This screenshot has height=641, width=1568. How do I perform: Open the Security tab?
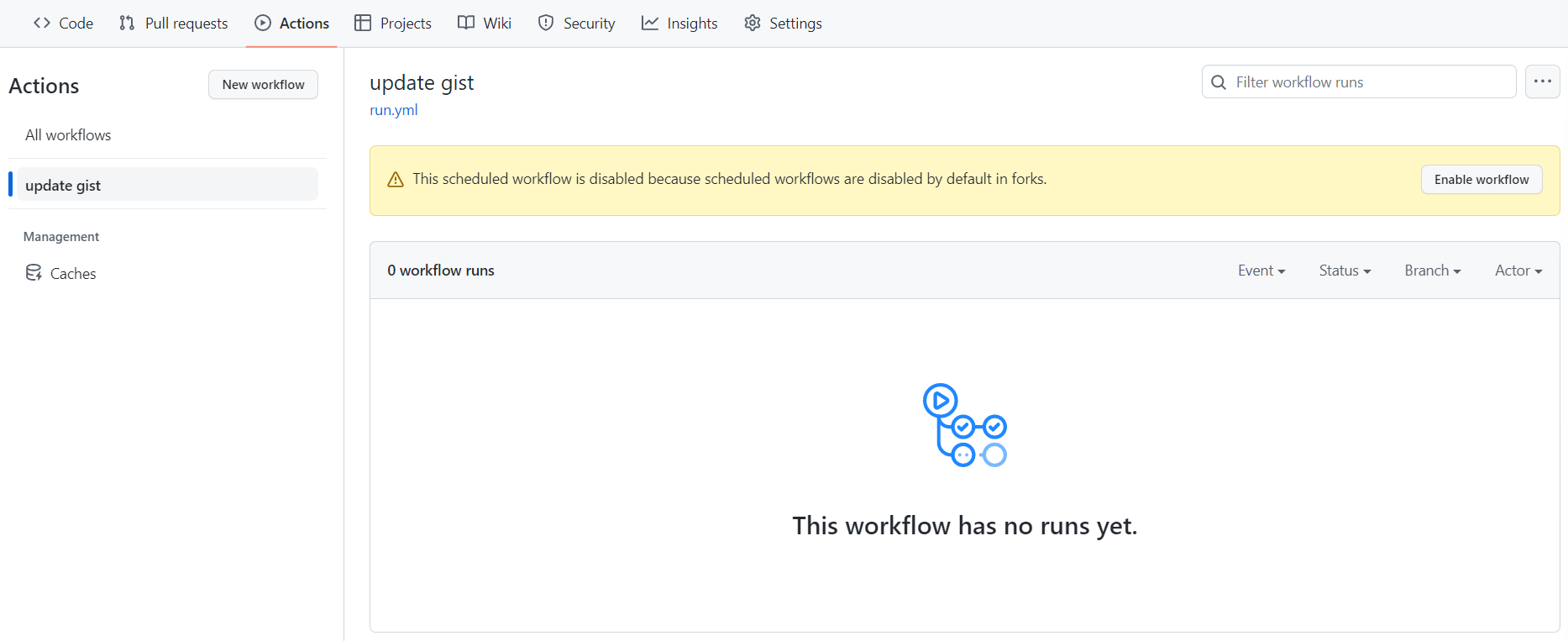pyautogui.click(x=576, y=24)
